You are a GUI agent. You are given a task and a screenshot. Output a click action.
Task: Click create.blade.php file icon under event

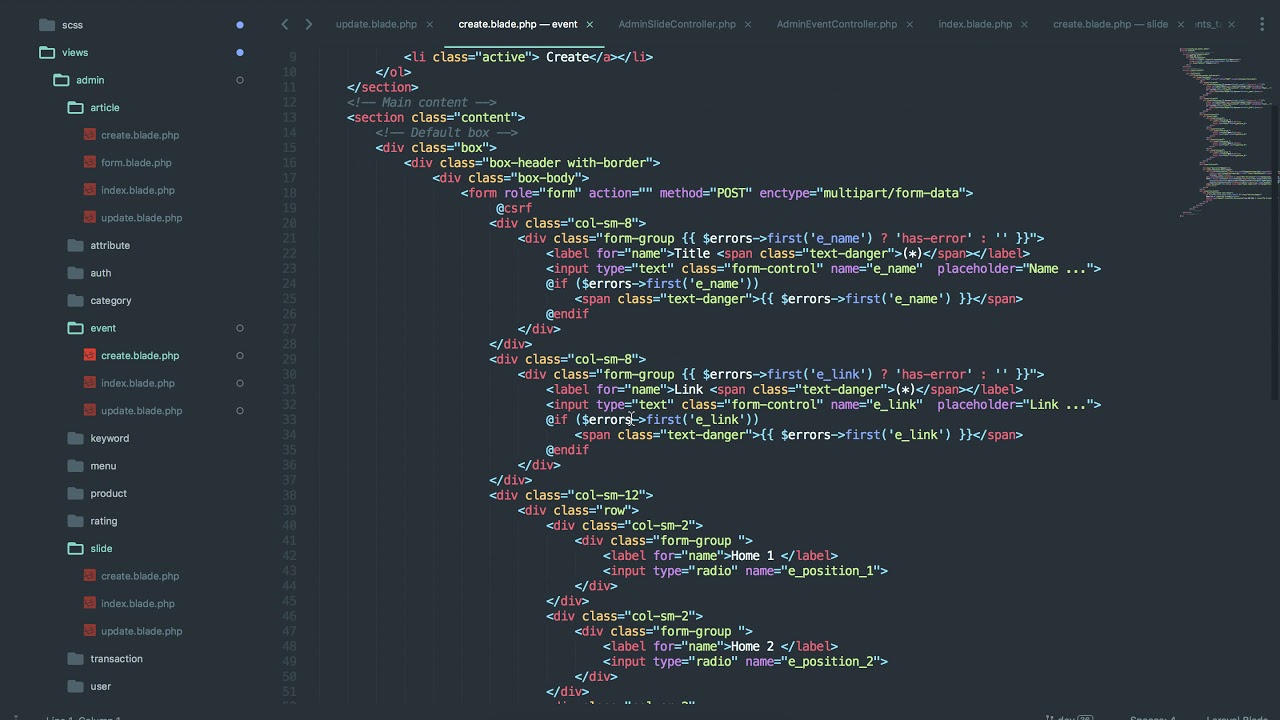[x=90, y=355]
